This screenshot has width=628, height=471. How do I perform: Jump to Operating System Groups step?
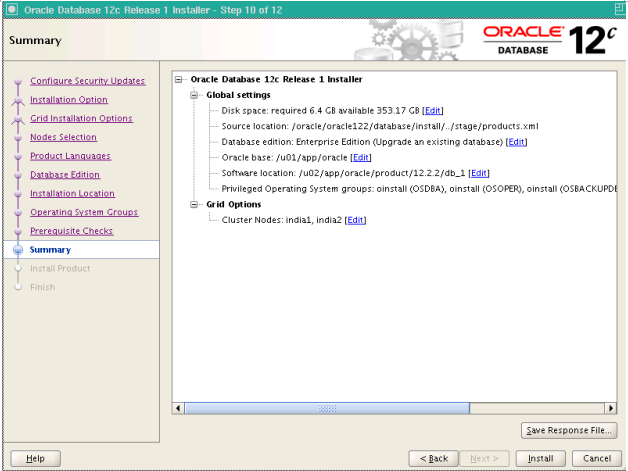[84, 212]
